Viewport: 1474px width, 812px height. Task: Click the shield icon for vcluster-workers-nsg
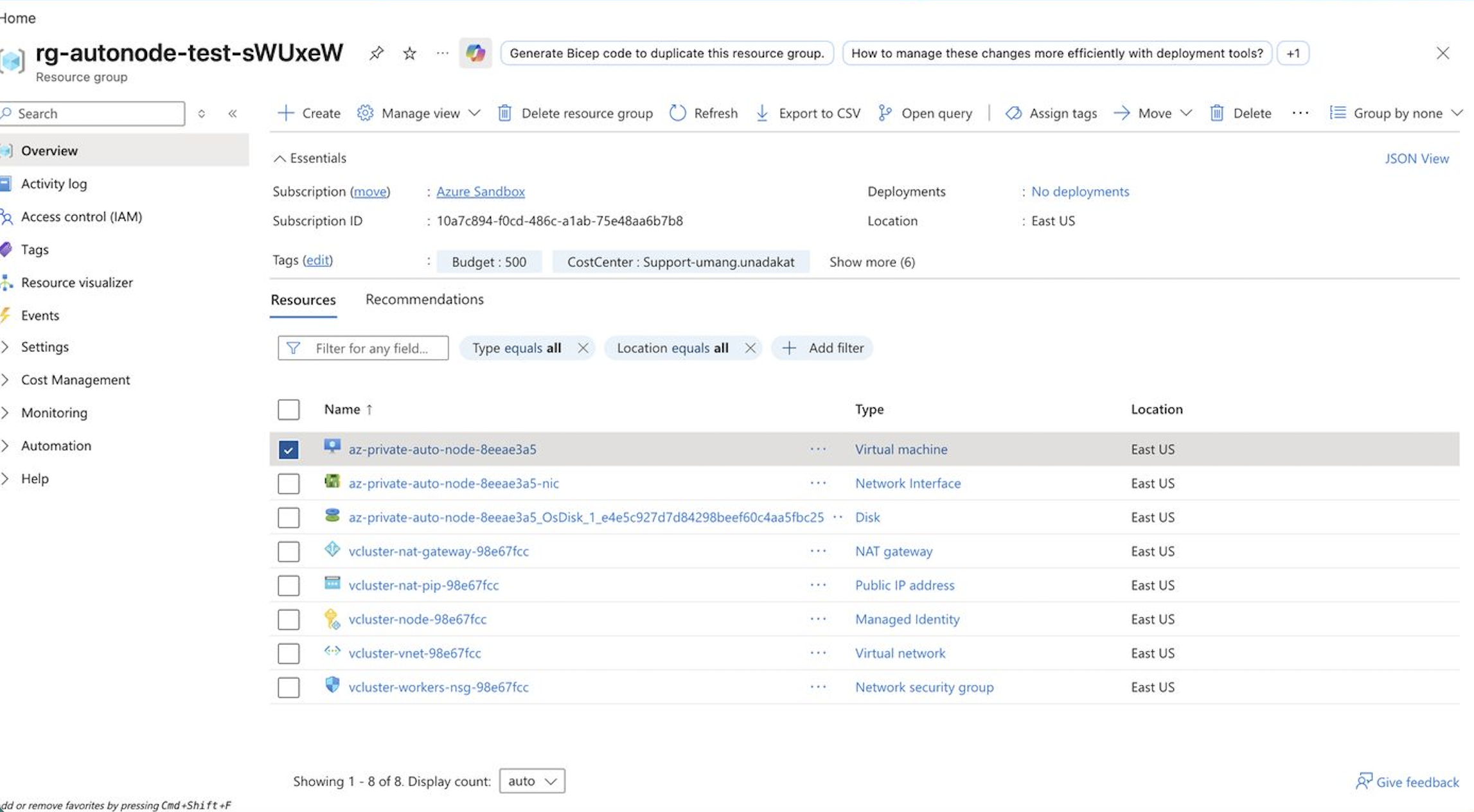332,685
